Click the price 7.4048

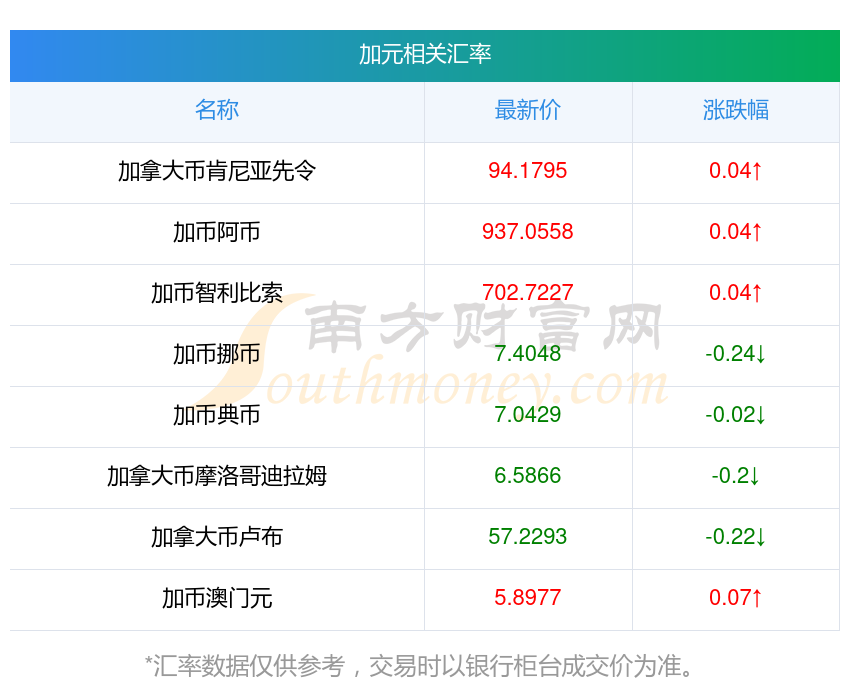coord(527,354)
